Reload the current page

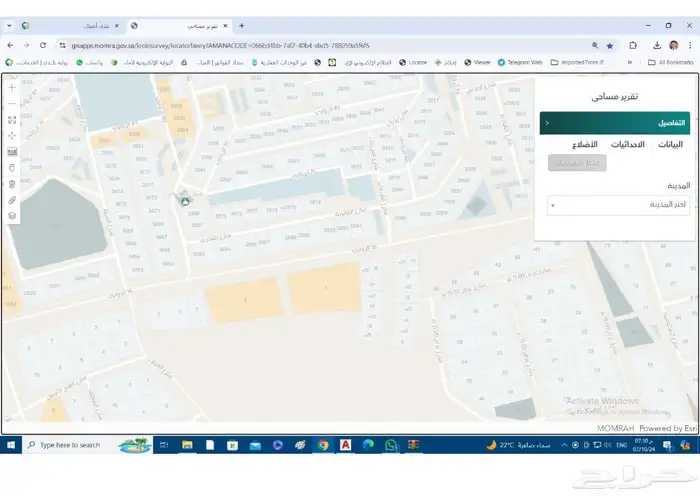[x=43, y=45]
